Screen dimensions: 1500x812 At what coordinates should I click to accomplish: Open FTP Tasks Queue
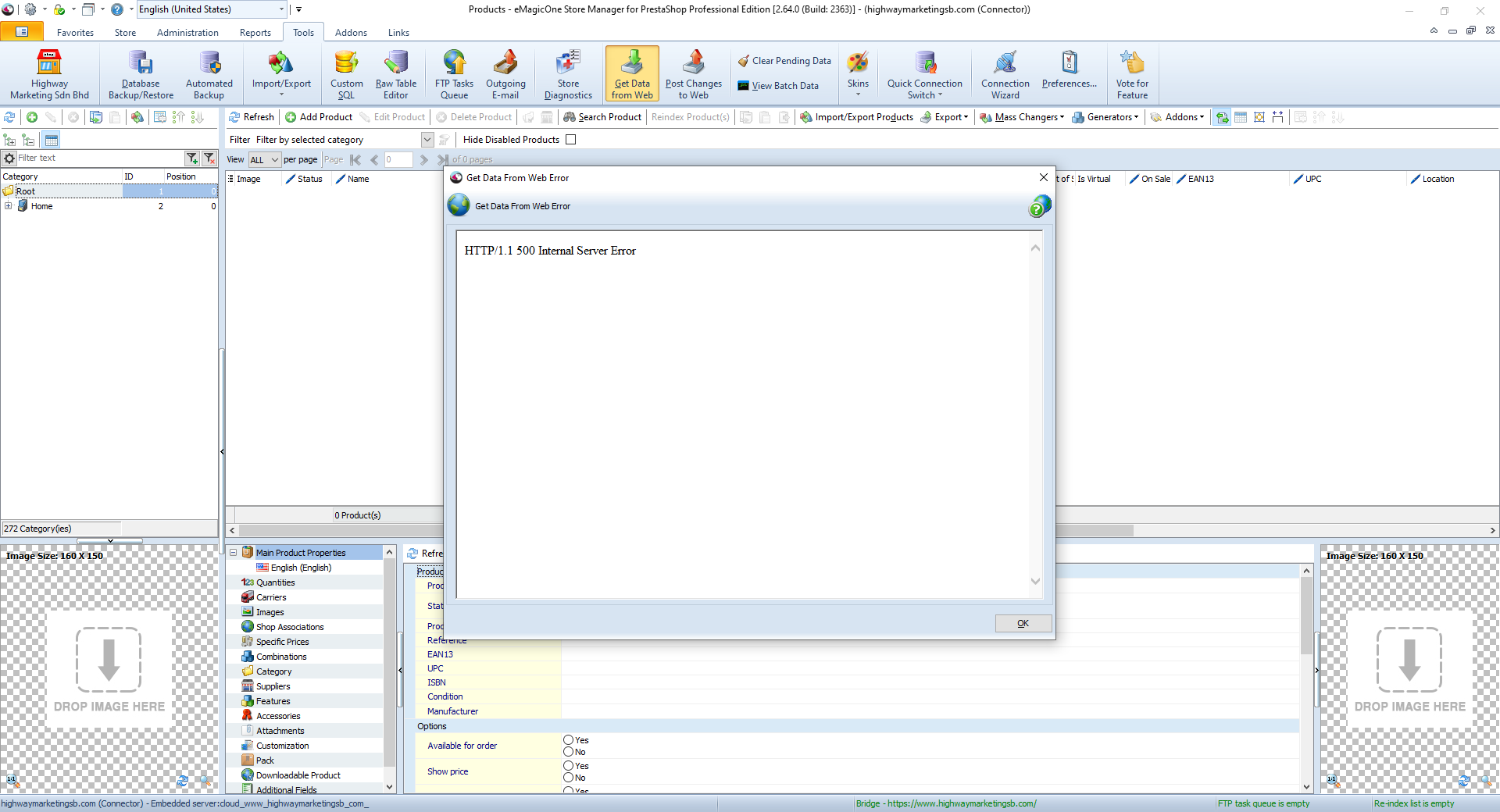pyautogui.click(x=454, y=74)
